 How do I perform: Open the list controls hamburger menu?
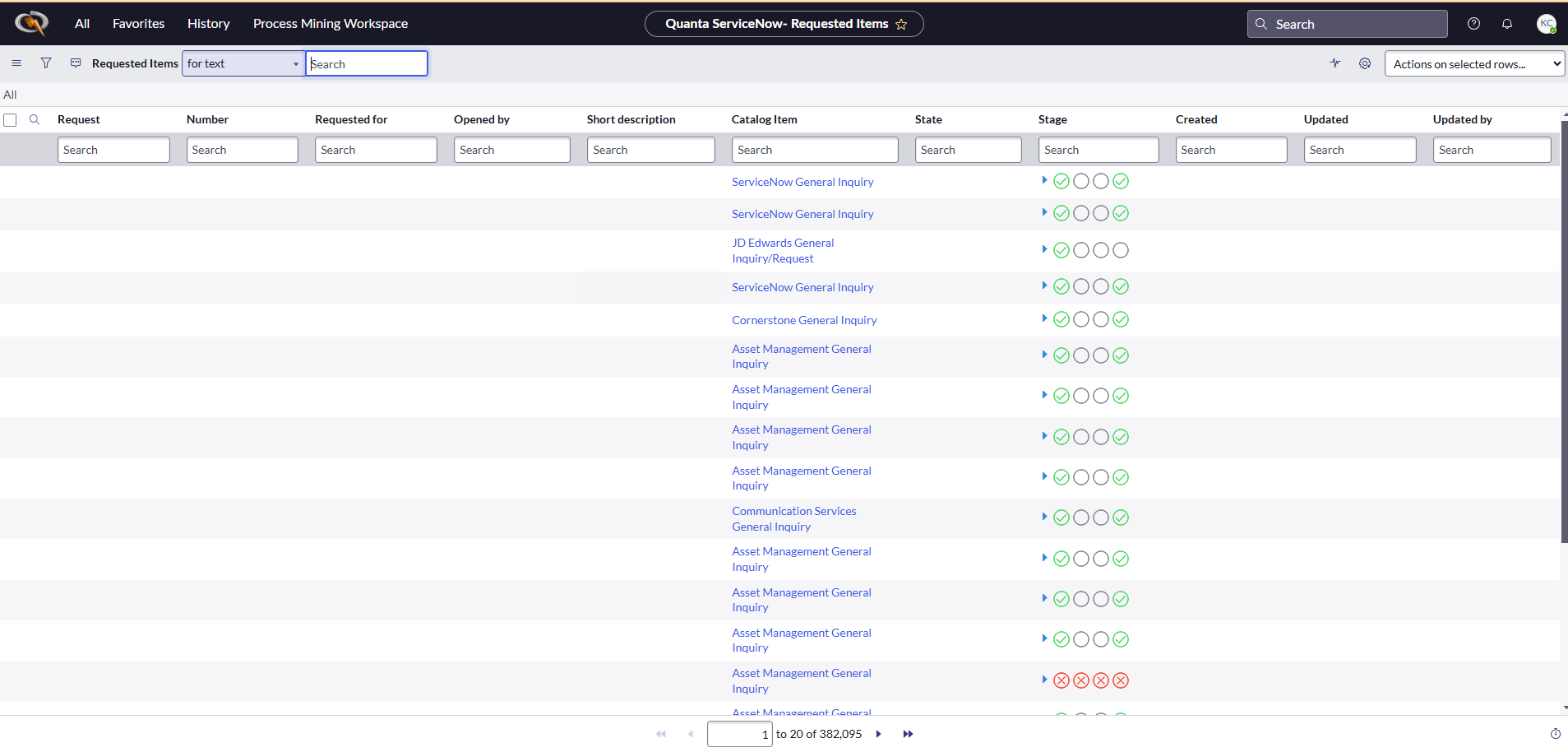tap(16, 63)
